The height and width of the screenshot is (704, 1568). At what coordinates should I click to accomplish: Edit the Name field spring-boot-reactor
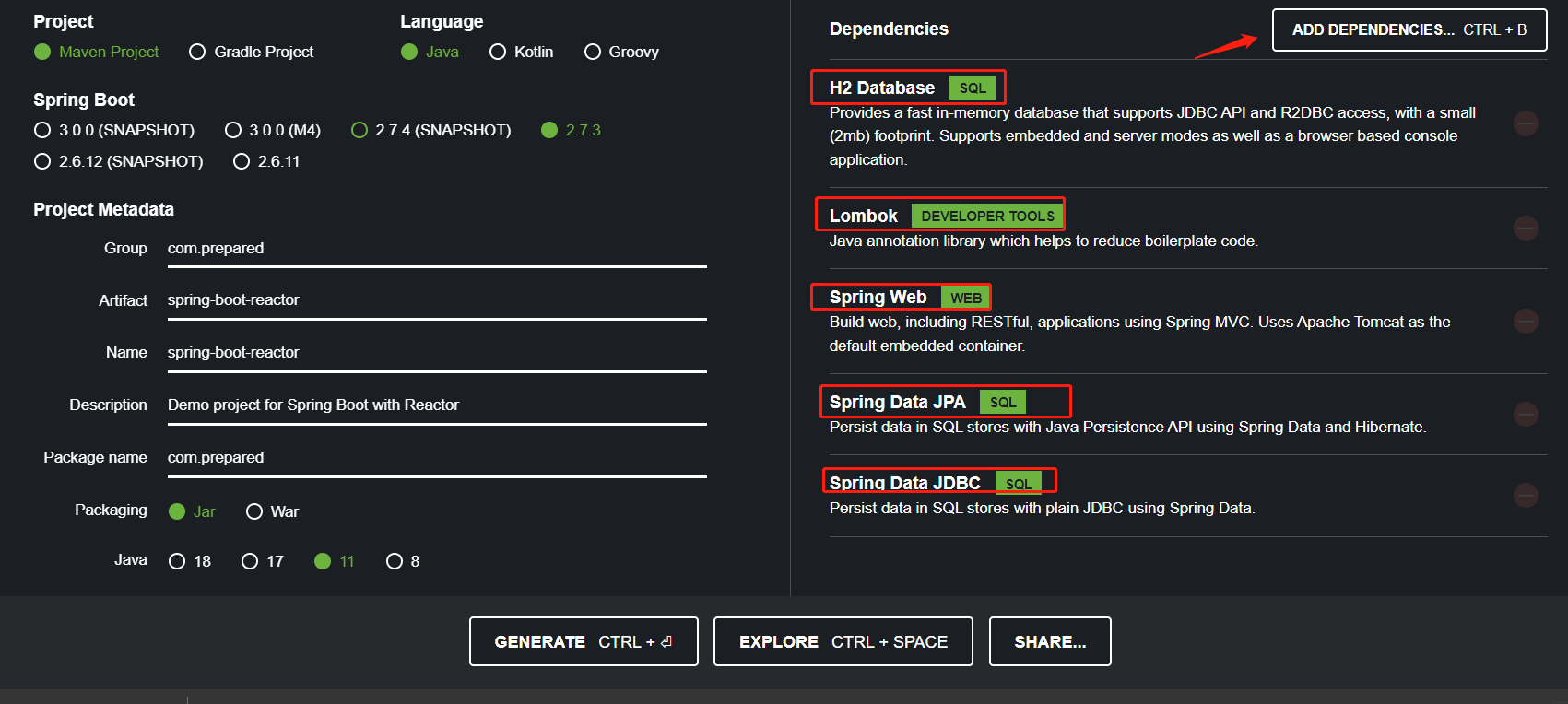[437, 353]
